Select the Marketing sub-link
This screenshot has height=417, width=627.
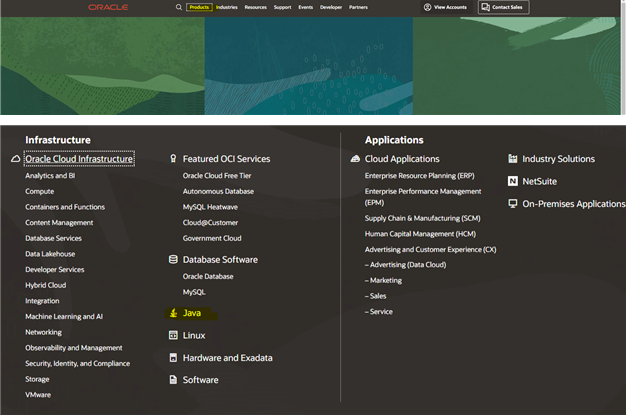[x=383, y=280]
